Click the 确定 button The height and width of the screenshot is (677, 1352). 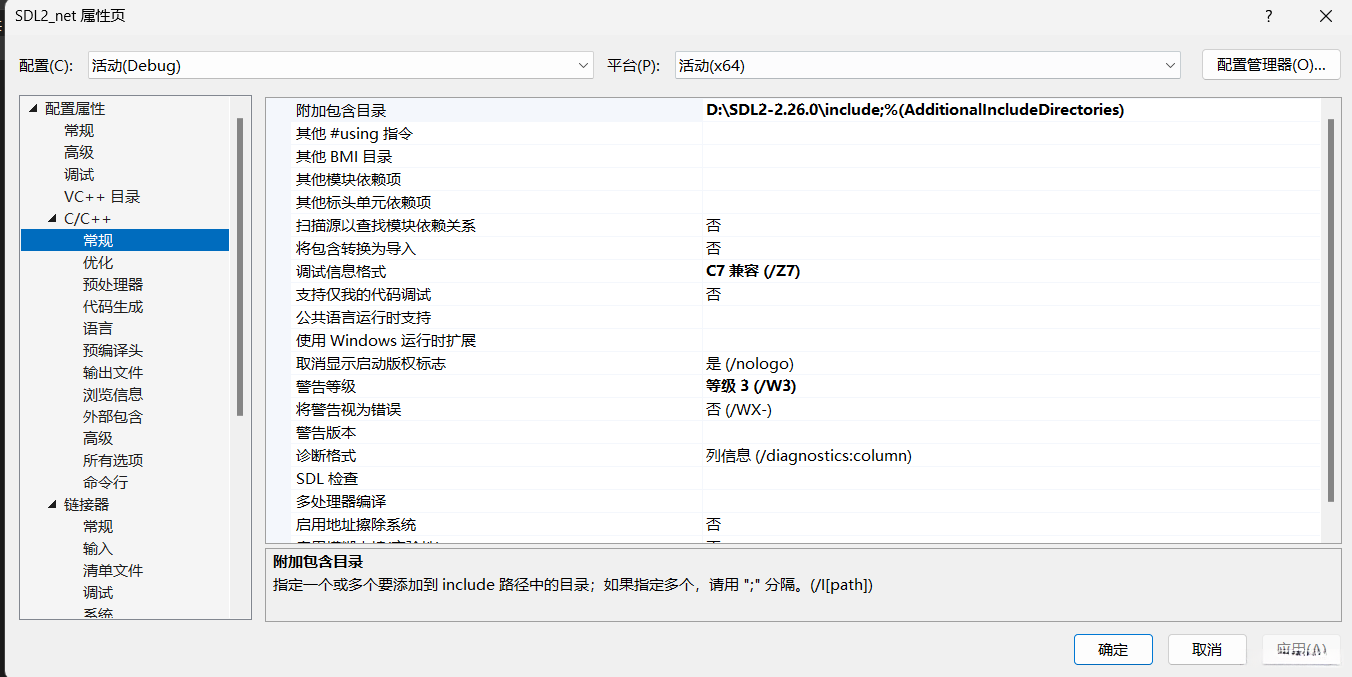click(x=1113, y=649)
